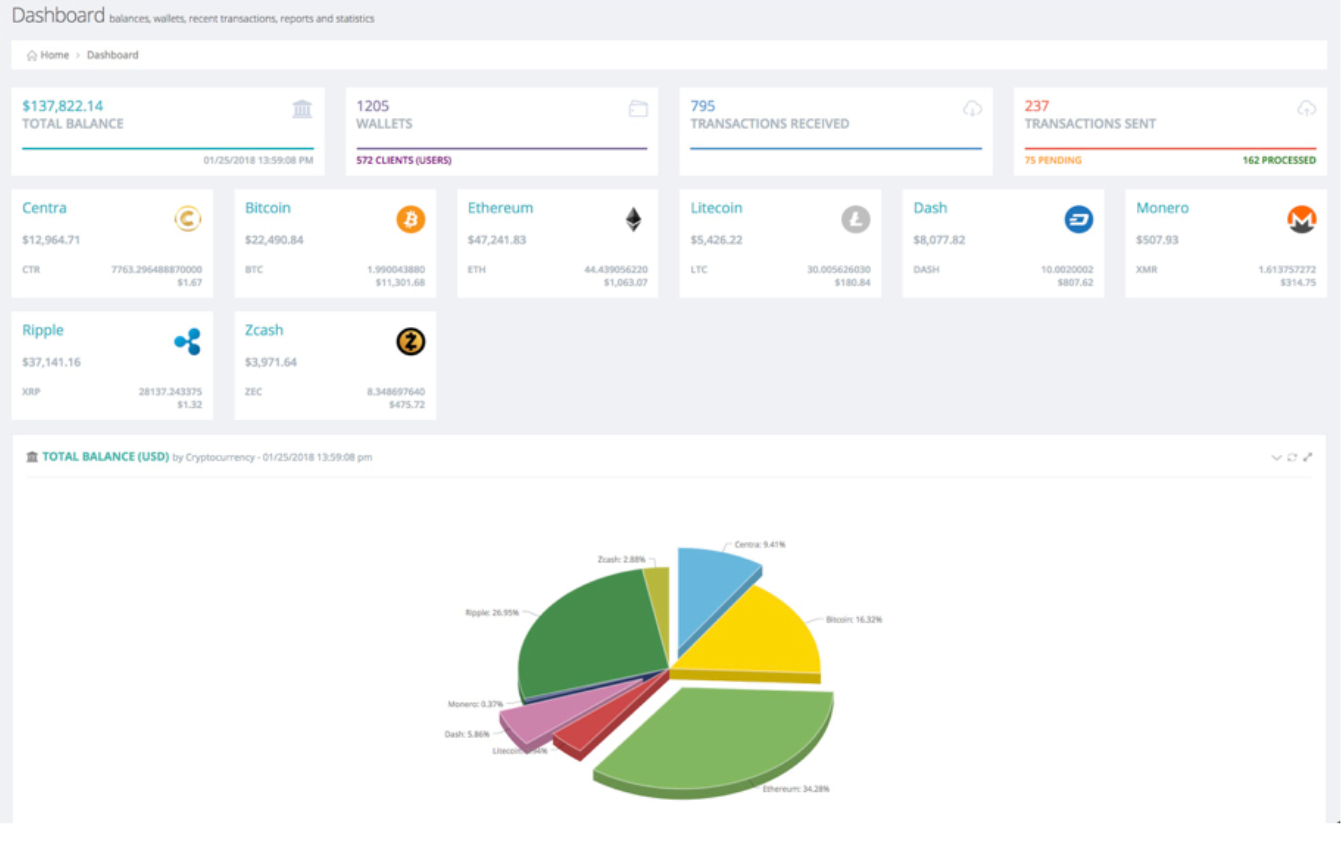Click the Ripple blue logo icon
This screenshot has height=850, width=1344.
(188, 342)
